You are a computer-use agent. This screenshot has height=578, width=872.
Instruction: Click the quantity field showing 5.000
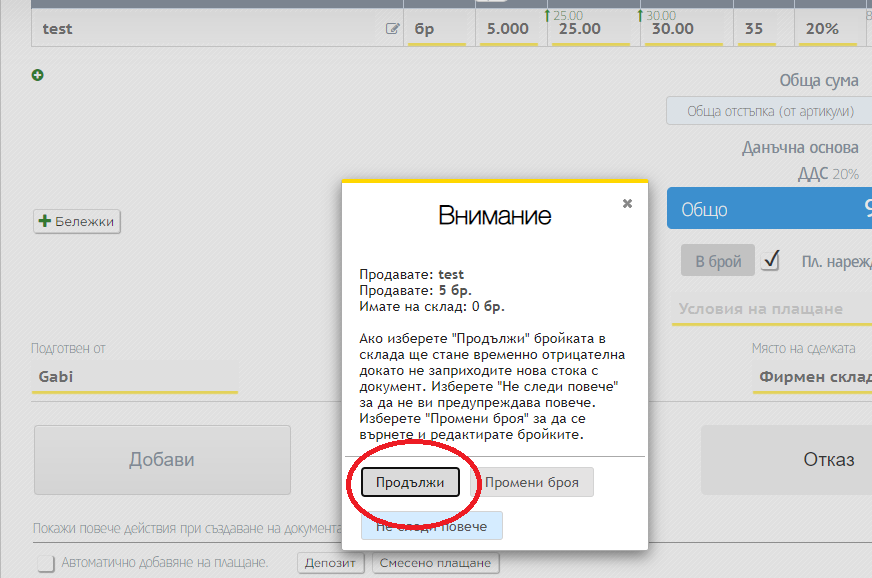pos(508,29)
